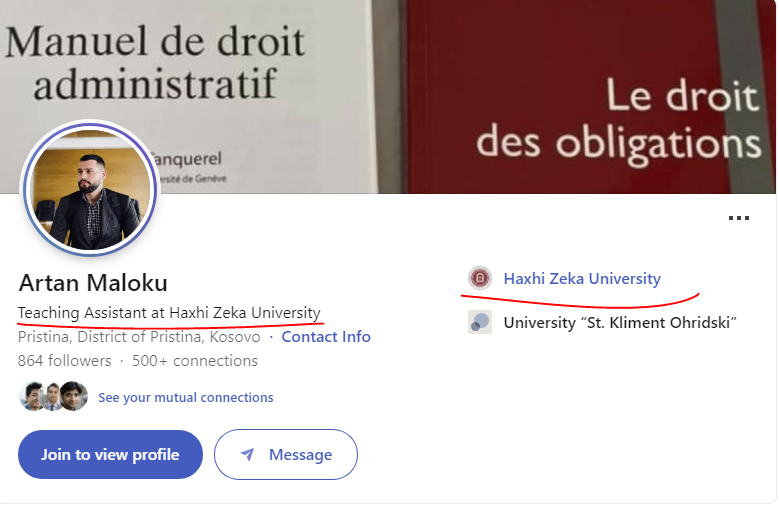Click the 500+ connections count
Screen dimensions: 779x531
pos(194,361)
